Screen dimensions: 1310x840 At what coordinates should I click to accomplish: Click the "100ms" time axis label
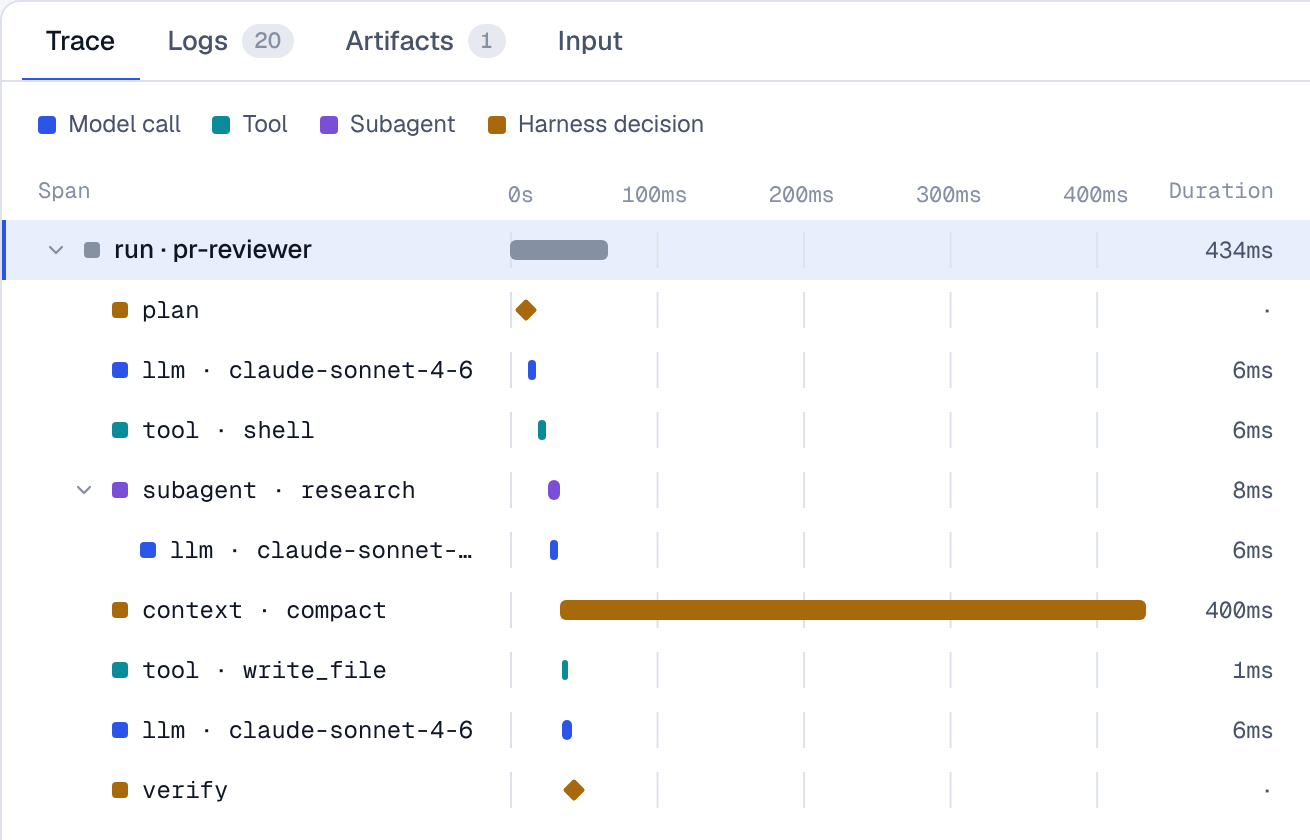coord(654,195)
